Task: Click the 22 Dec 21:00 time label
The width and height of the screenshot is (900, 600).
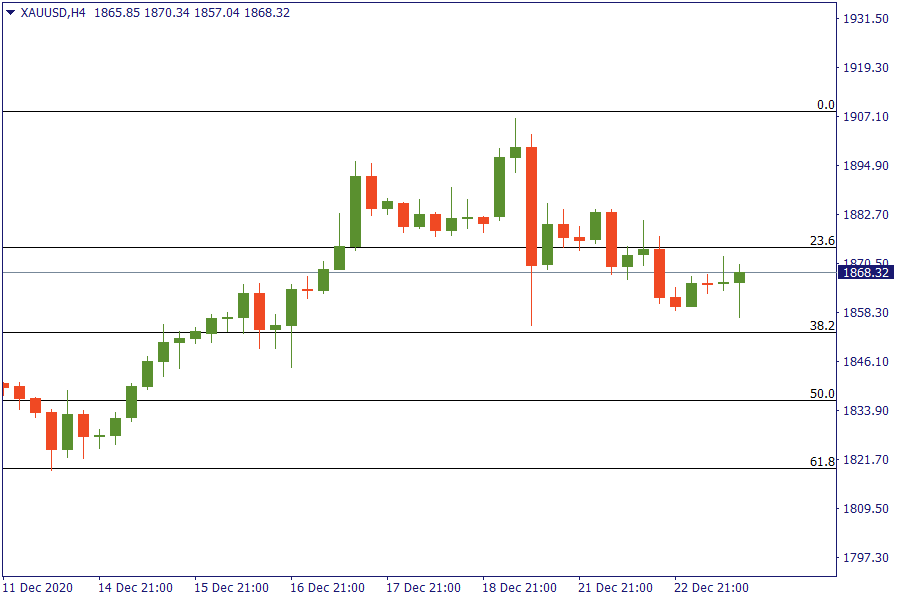Action: point(711,587)
